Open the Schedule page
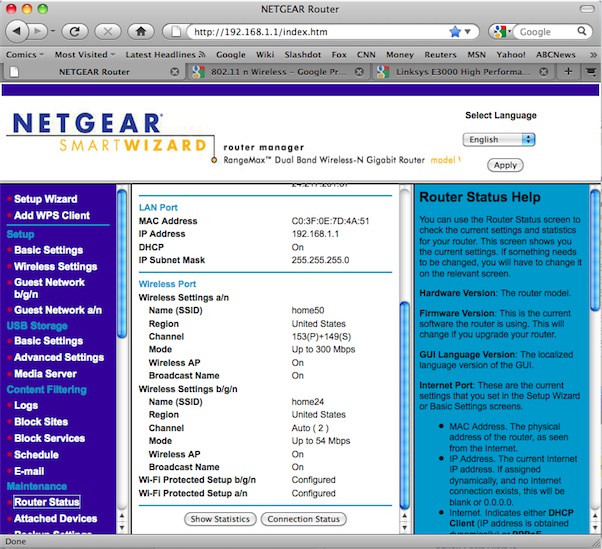Viewport: 602px width, 549px height. click(x=36, y=455)
